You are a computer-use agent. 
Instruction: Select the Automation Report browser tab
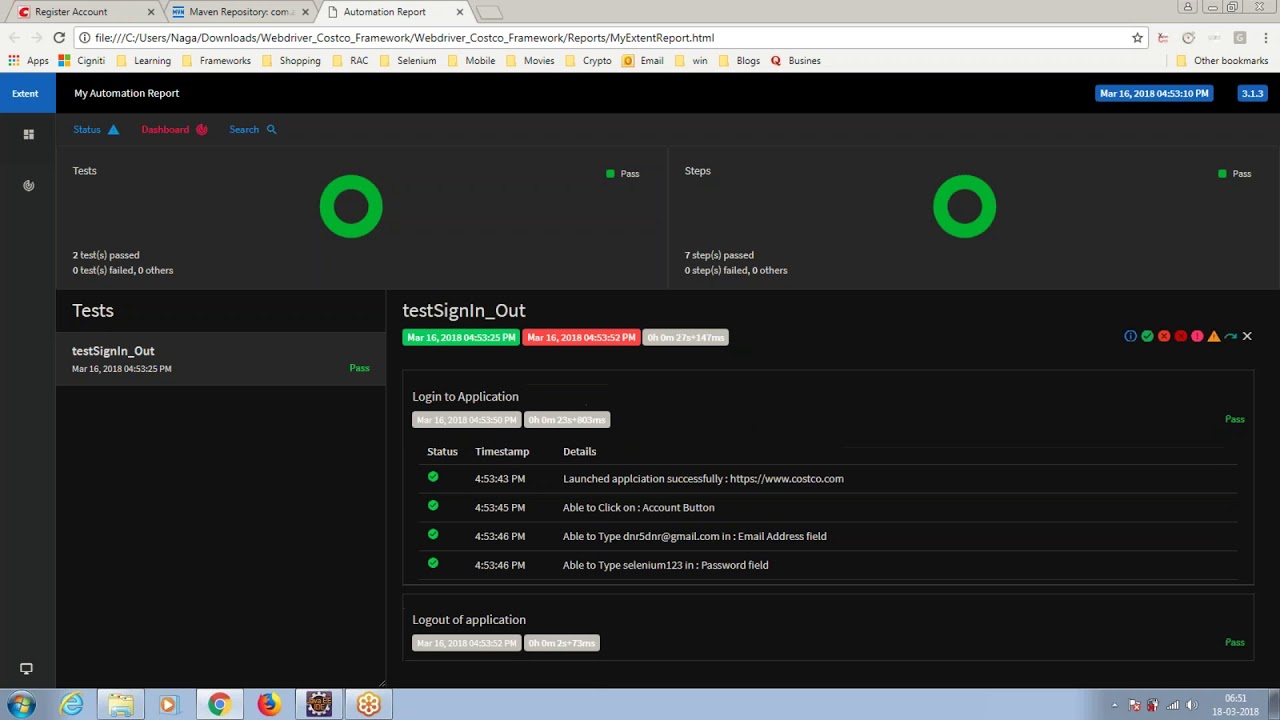(x=392, y=12)
